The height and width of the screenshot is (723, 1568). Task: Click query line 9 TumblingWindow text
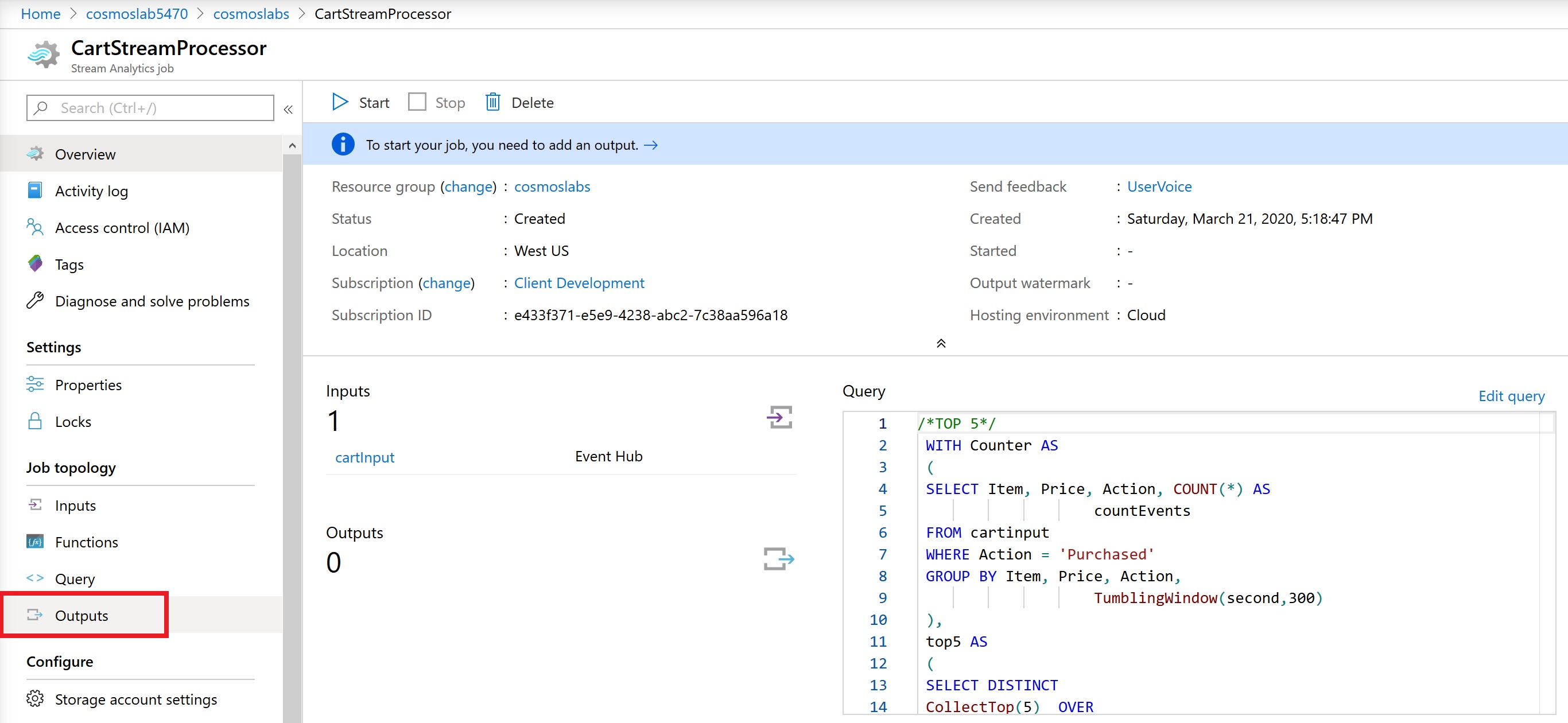[1208, 598]
